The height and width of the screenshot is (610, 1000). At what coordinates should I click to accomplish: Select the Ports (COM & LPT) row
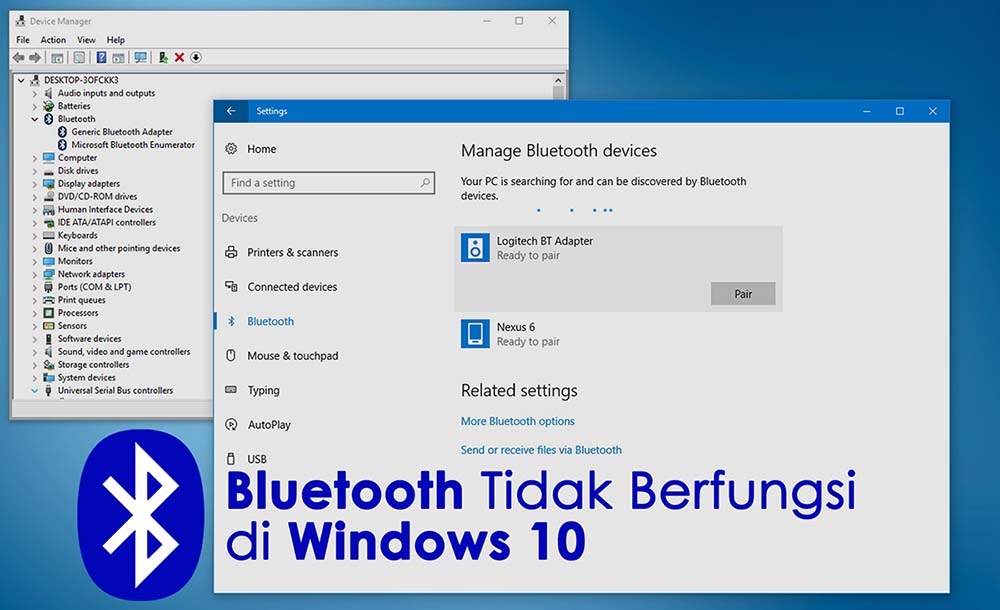coord(94,287)
